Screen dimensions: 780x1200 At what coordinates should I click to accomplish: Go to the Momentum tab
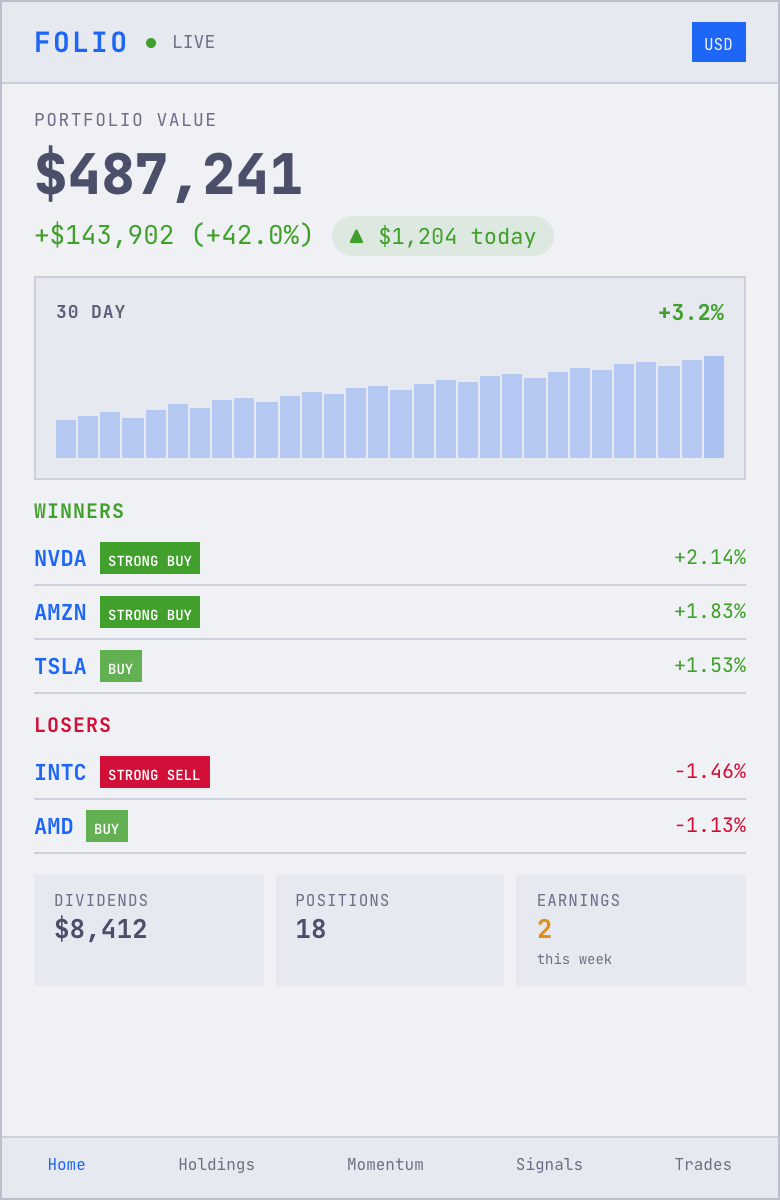[x=385, y=1165]
